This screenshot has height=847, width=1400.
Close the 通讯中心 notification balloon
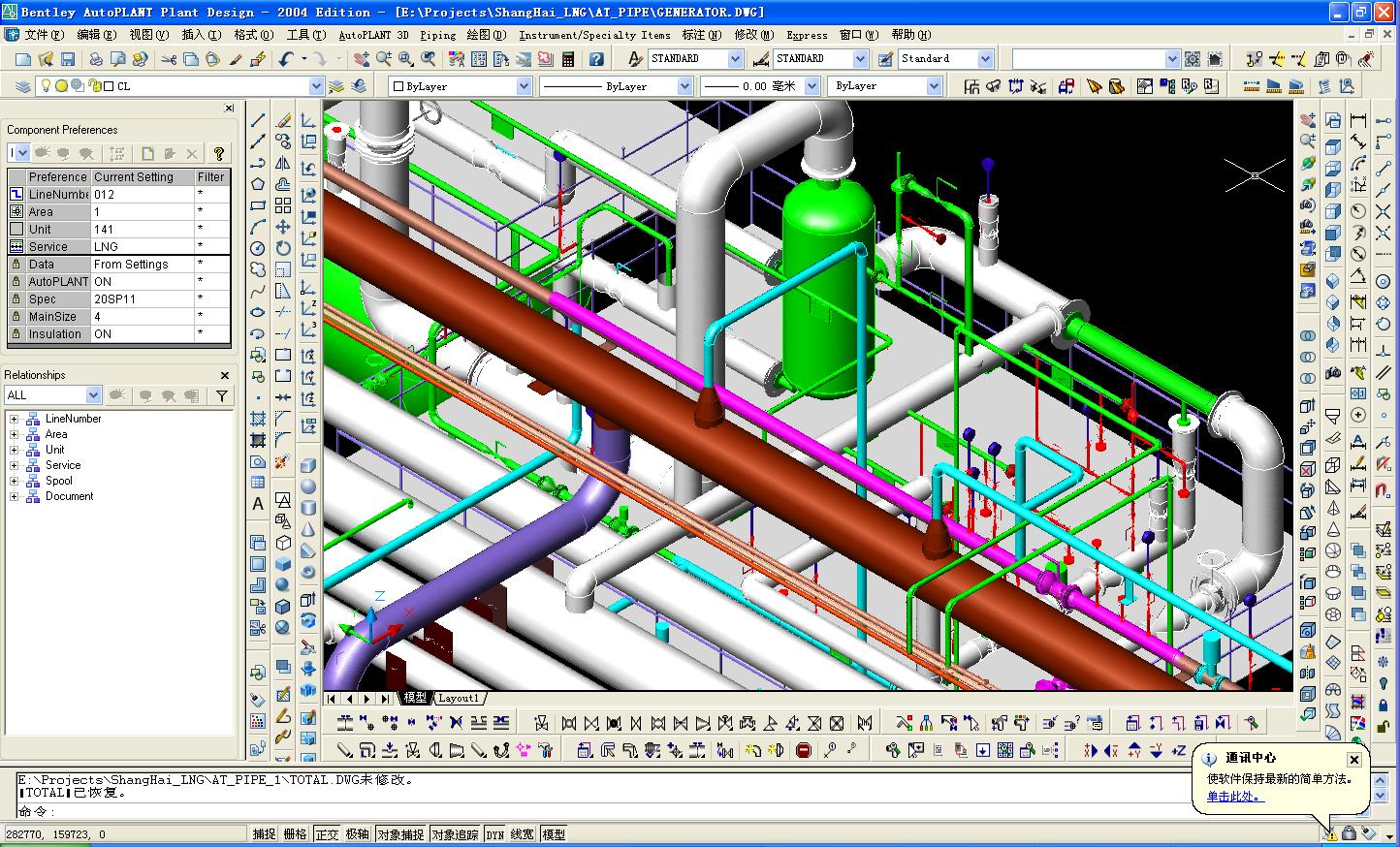[1354, 760]
